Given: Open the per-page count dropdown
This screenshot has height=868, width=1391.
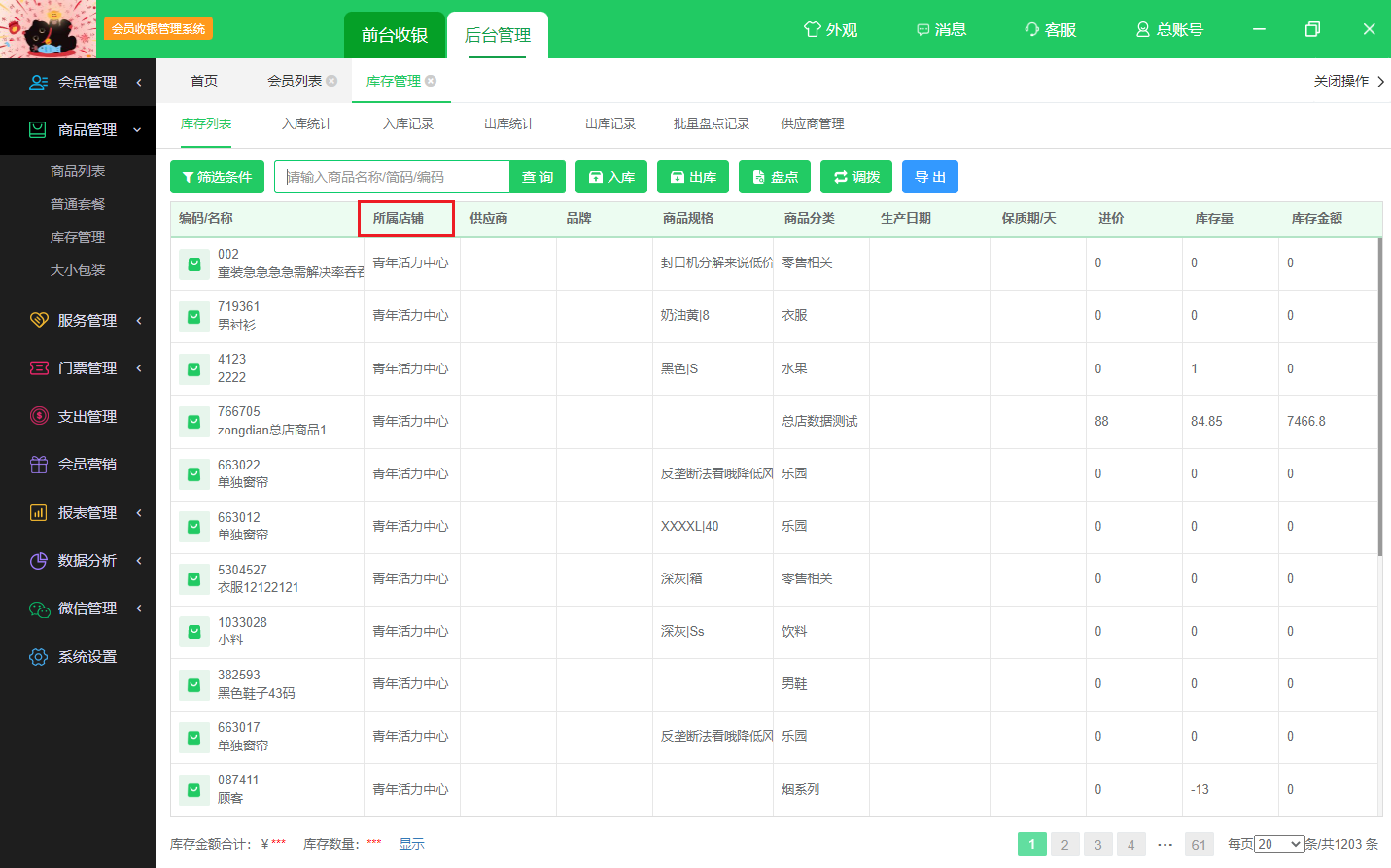Looking at the screenshot, I should click(x=1278, y=844).
